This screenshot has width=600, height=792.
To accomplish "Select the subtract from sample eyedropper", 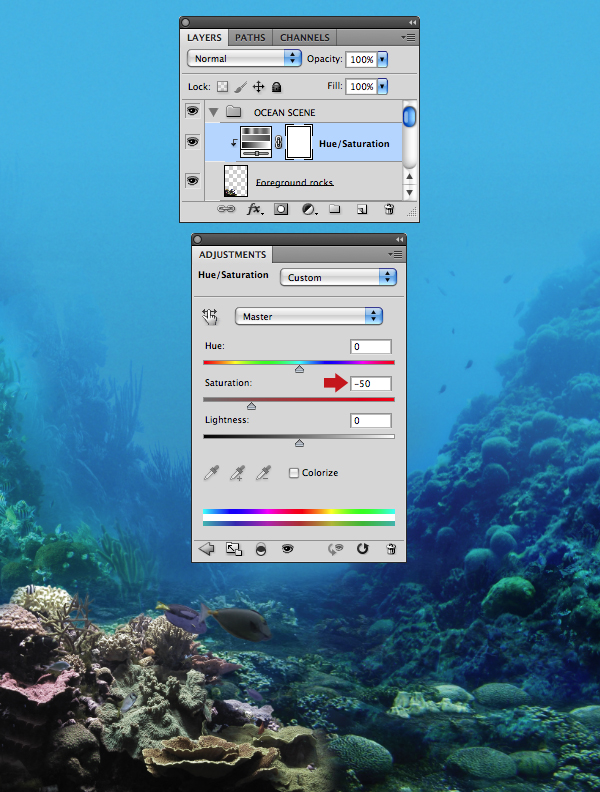I will pyautogui.click(x=263, y=473).
